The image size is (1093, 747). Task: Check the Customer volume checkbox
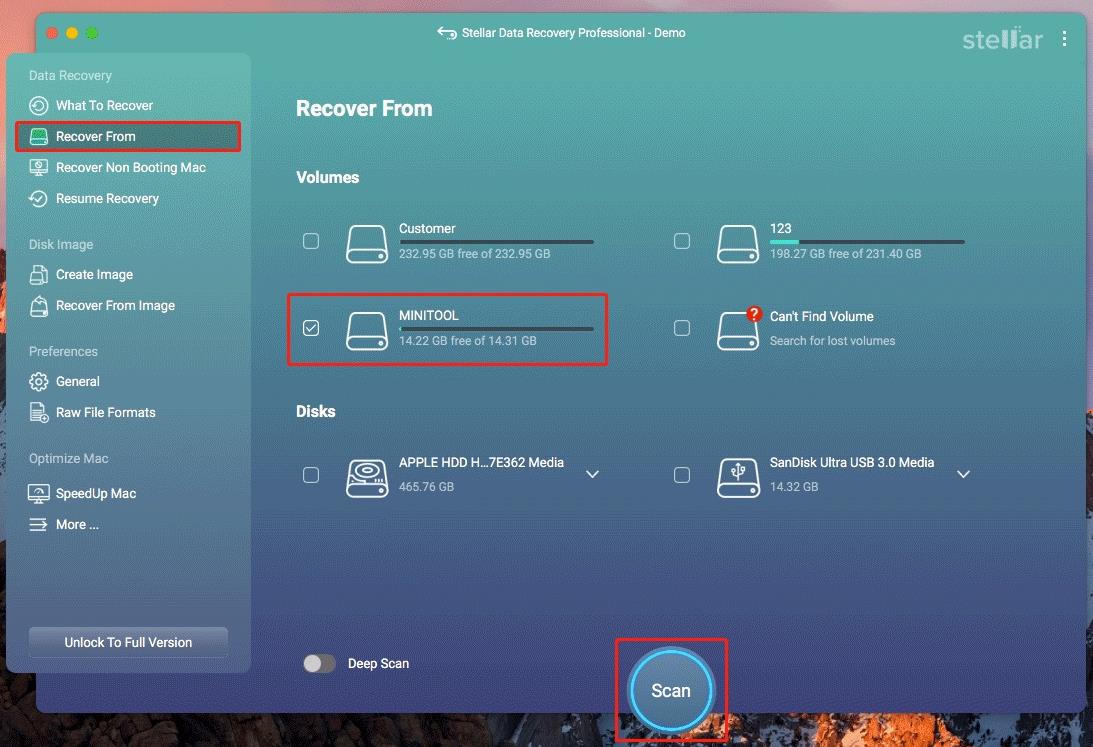311,241
